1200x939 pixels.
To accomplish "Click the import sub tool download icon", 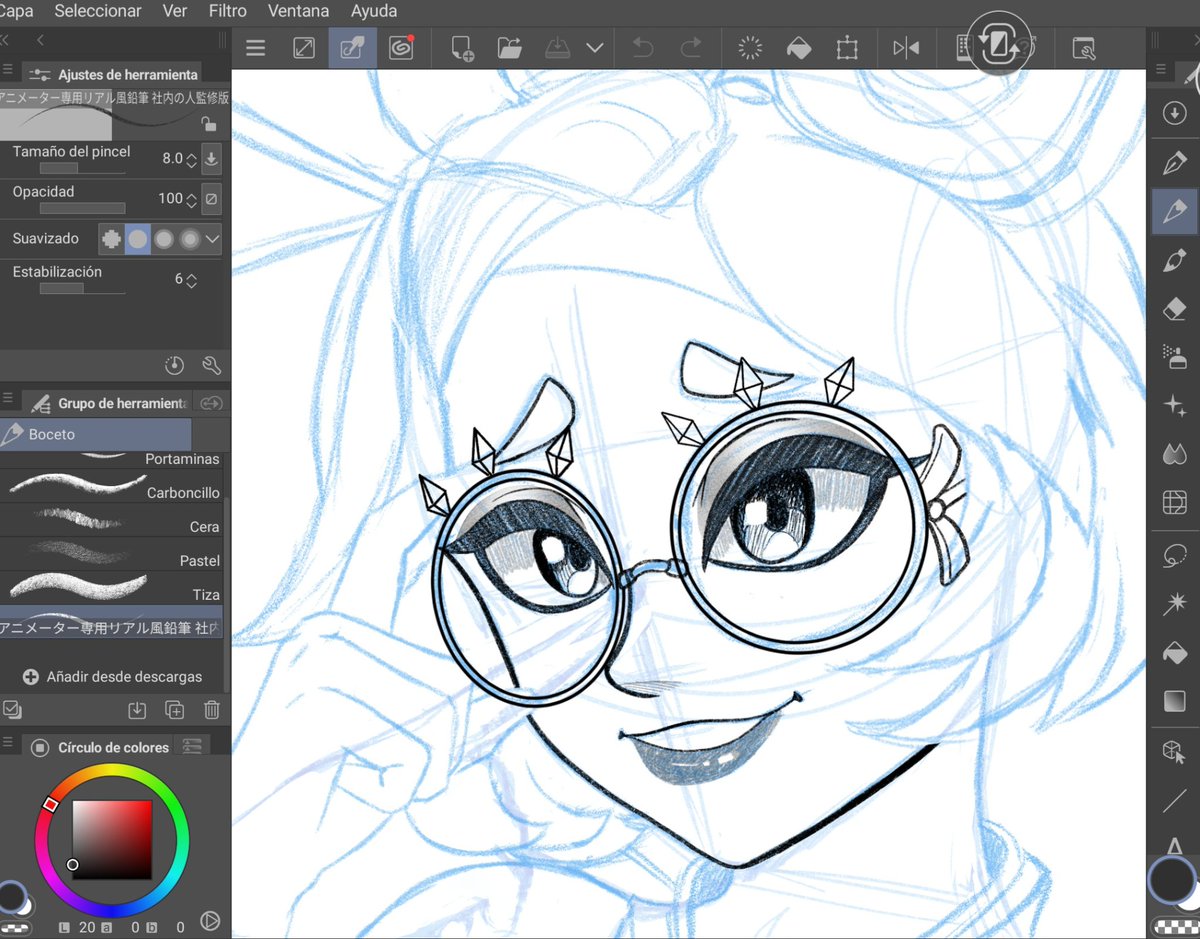I will click(137, 710).
